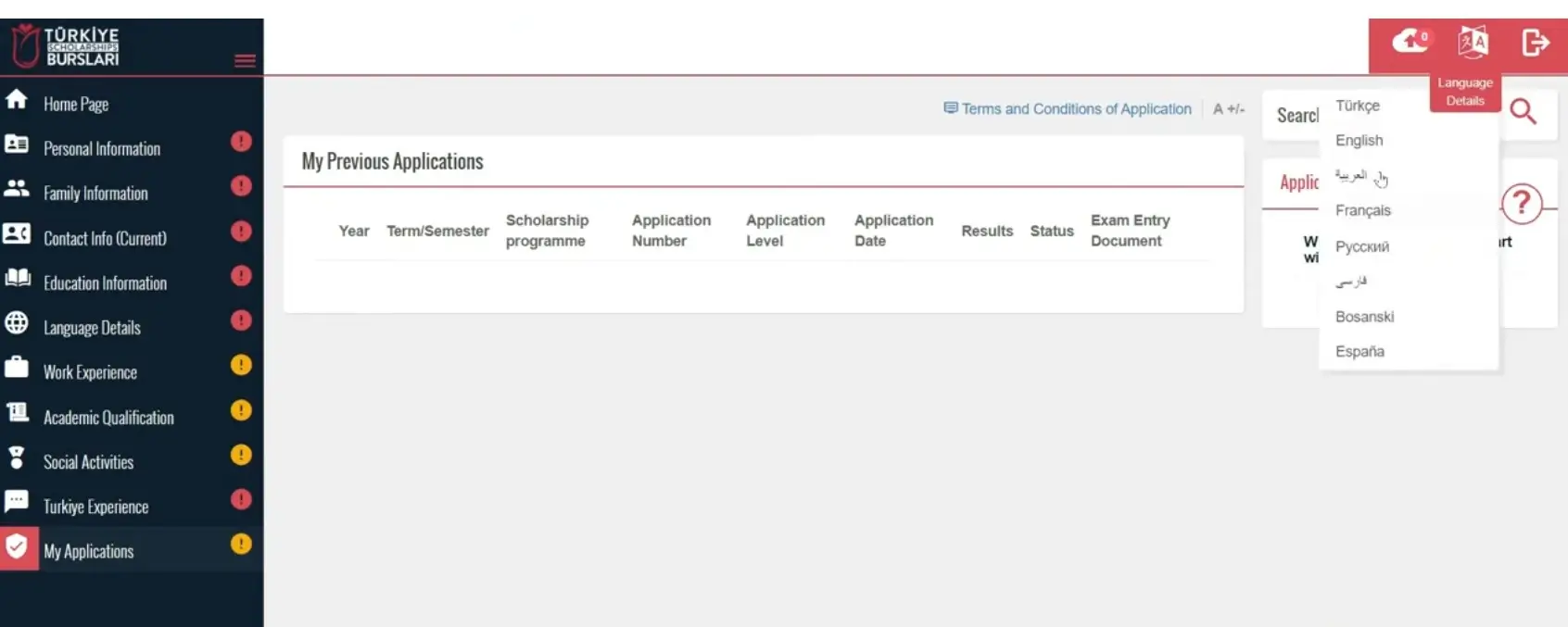Viewport: 1568px width, 627px height.
Task: Open Terms and Conditions of Application link
Action: (1075, 109)
